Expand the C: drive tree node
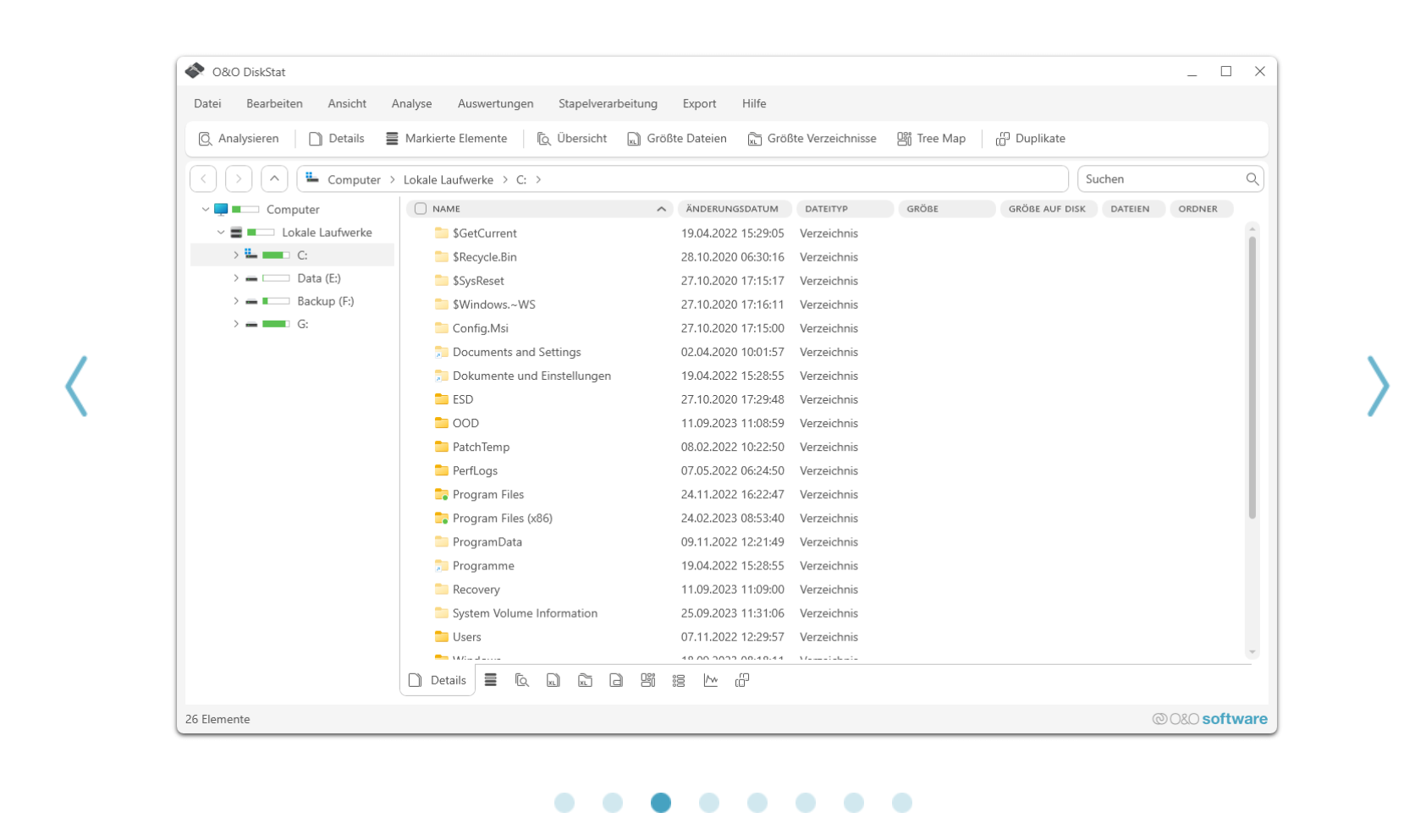 tap(236, 255)
